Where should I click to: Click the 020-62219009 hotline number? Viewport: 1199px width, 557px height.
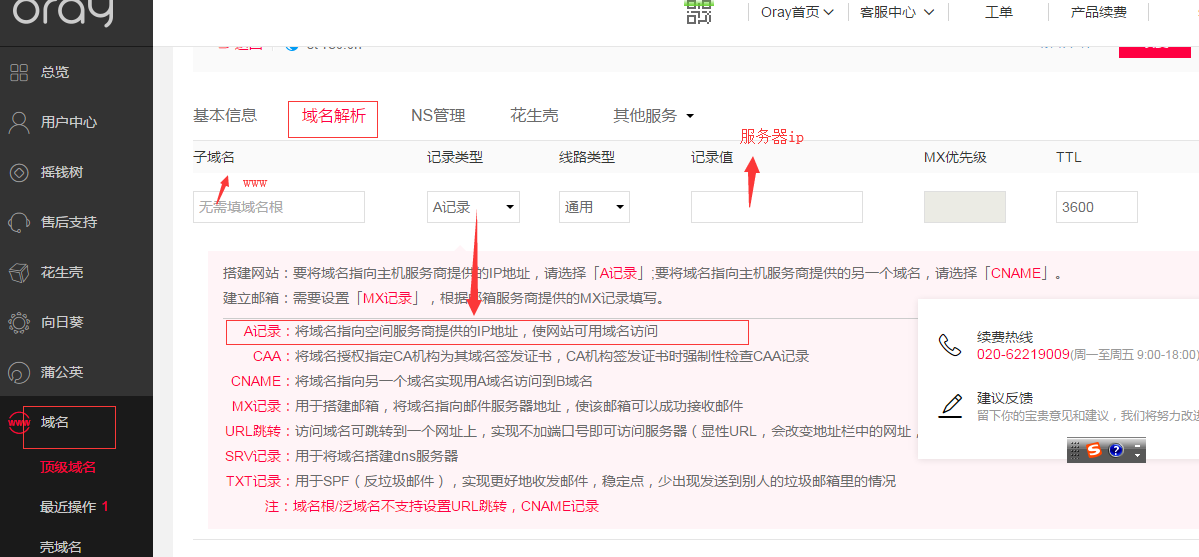[x=1022, y=354]
